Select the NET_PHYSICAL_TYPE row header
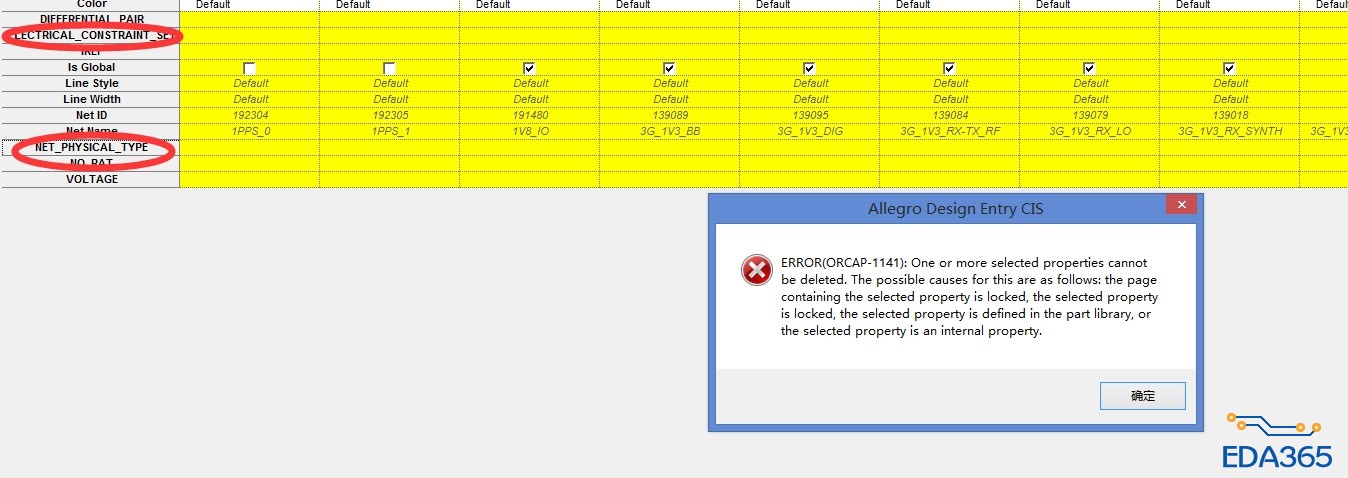Image resolution: width=1348 pixels, height=478 pixels. tap(91, 147)
